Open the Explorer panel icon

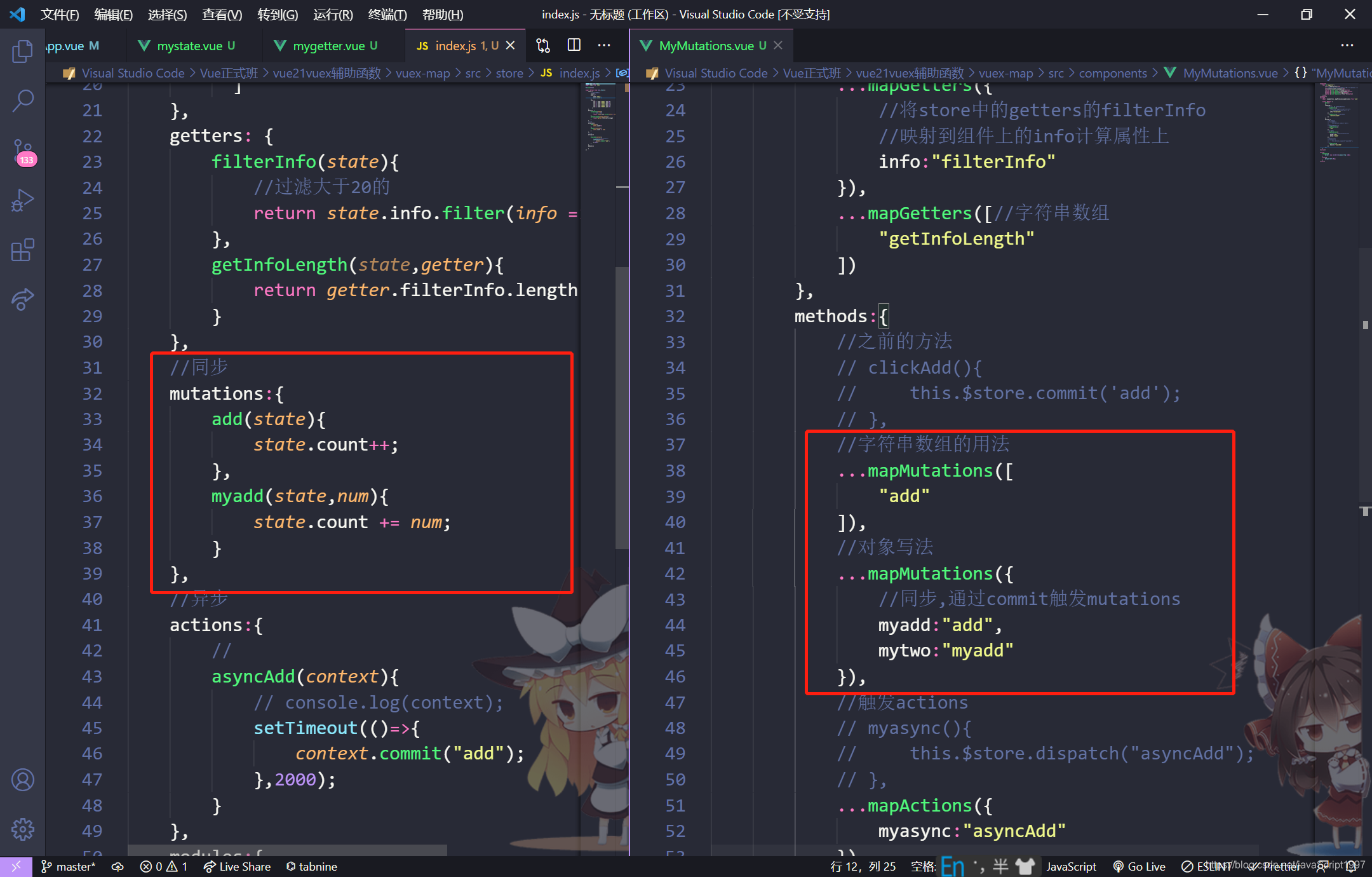[x=23, y=51]
